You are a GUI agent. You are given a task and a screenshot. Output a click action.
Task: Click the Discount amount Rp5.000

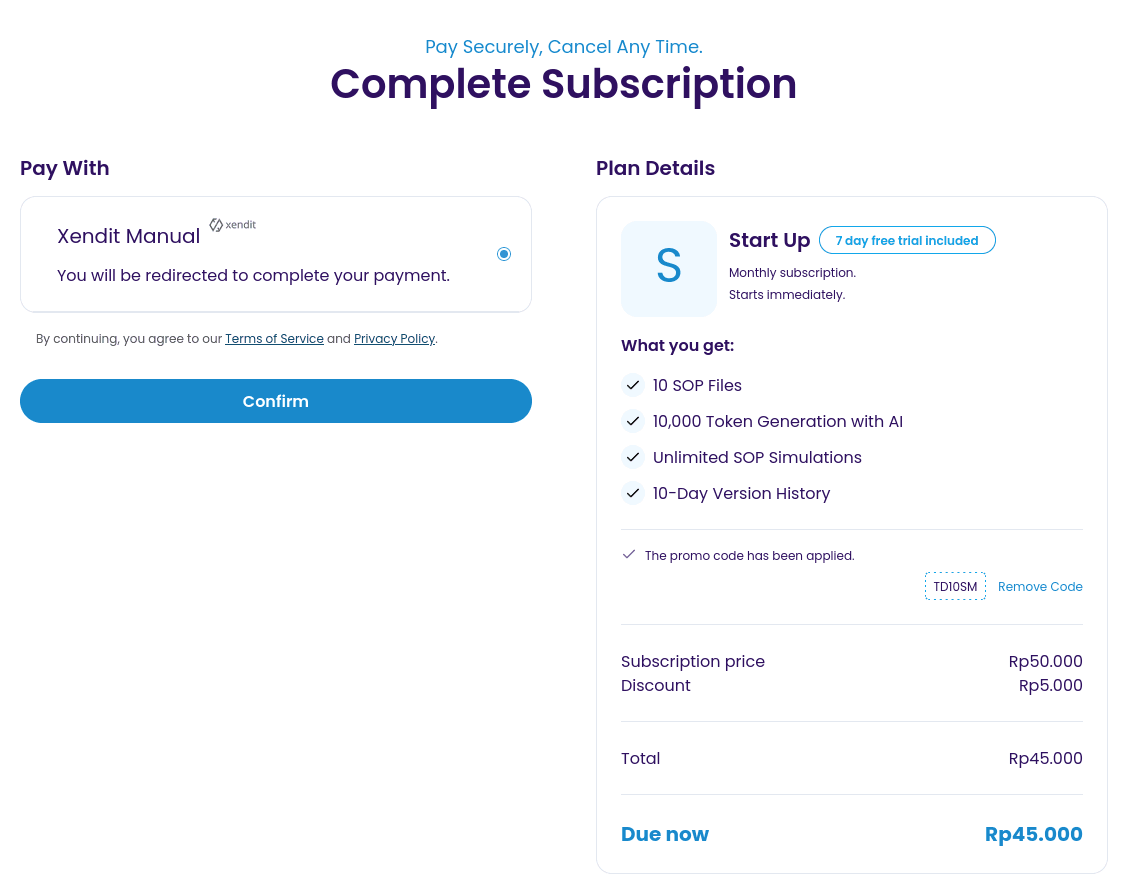pyautogui.click(x=1050, y=685)
